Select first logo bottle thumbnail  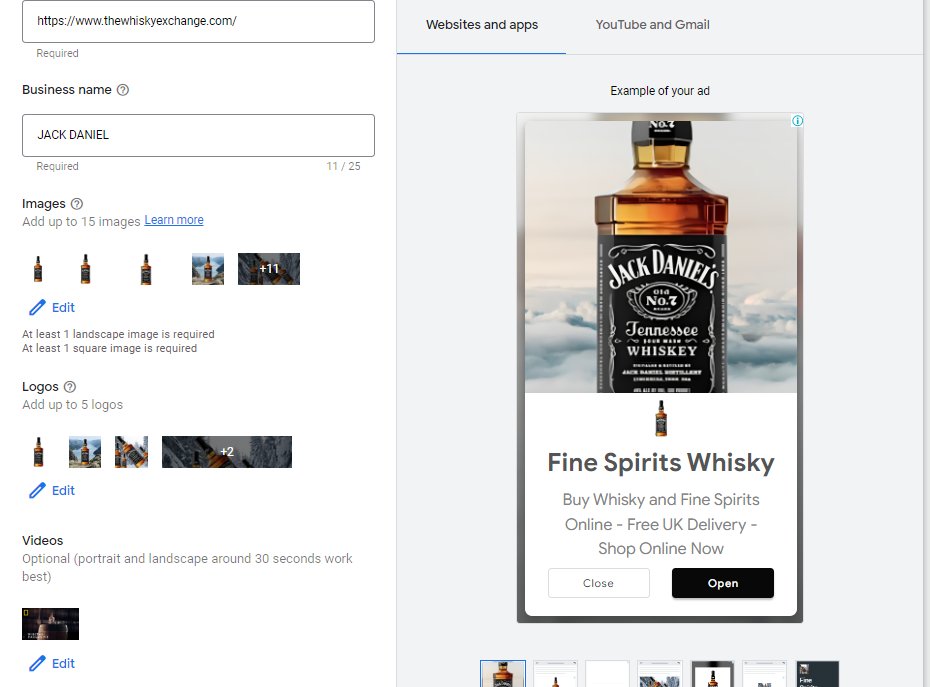39,452
